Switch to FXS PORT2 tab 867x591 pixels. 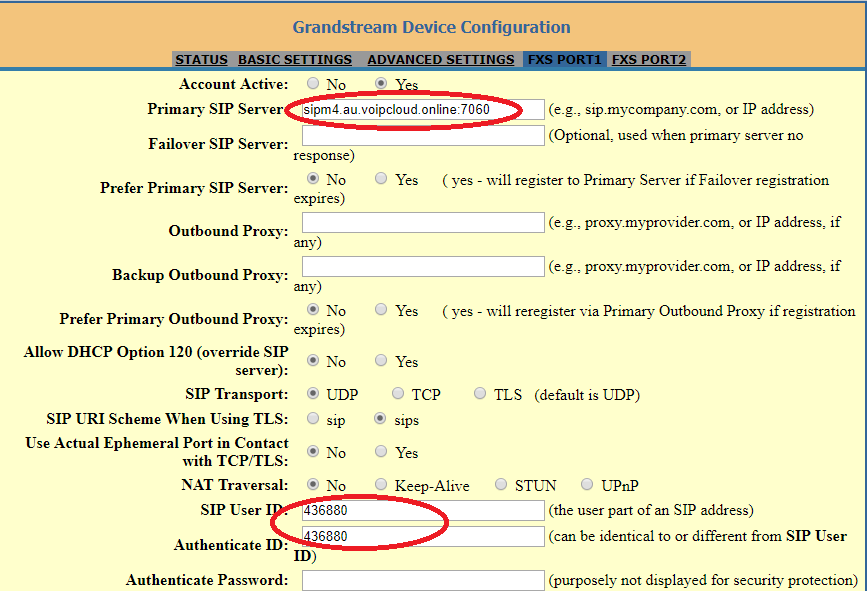pos(649,60)
